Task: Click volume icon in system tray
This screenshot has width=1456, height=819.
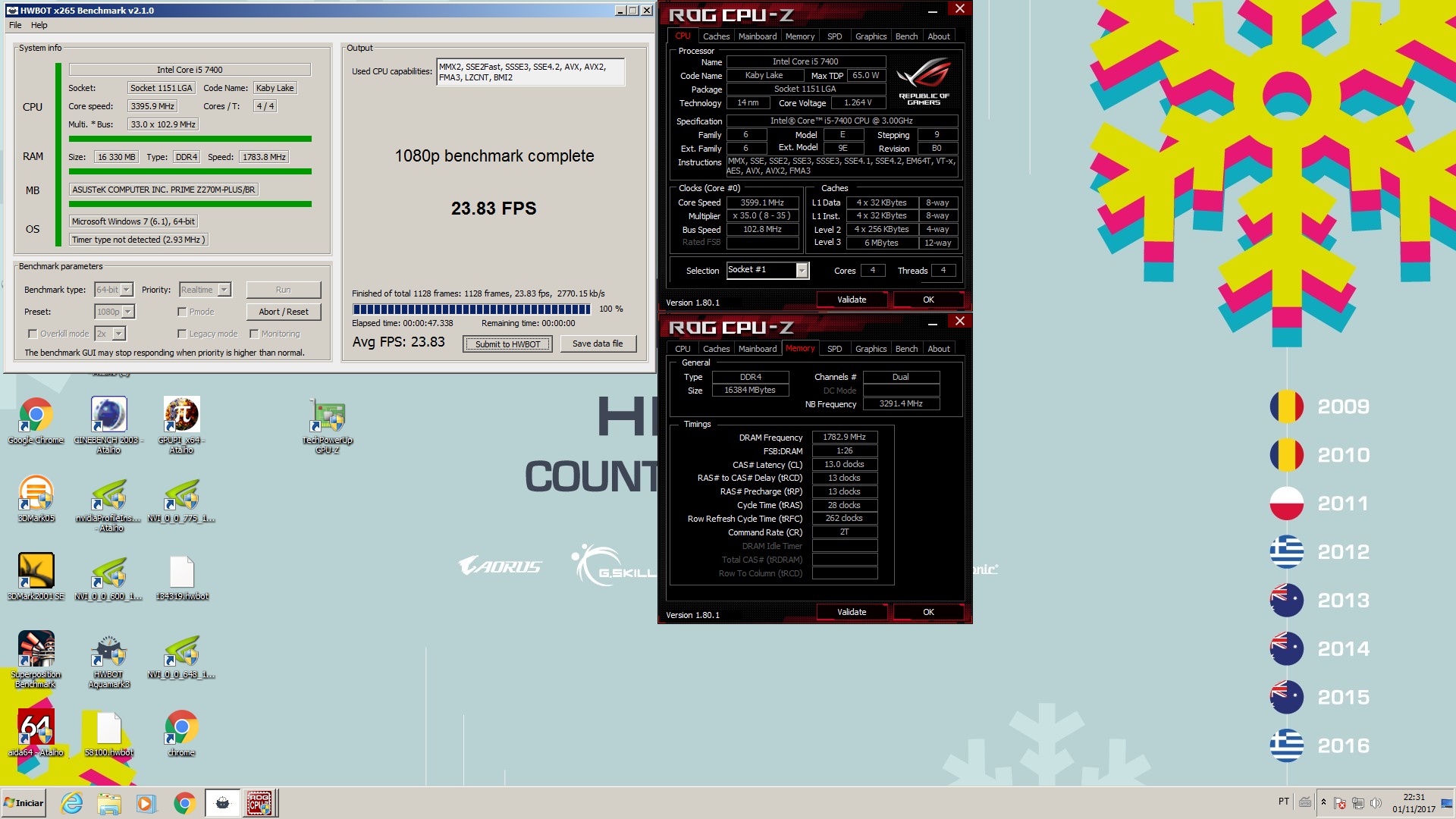Action: 1376,802
